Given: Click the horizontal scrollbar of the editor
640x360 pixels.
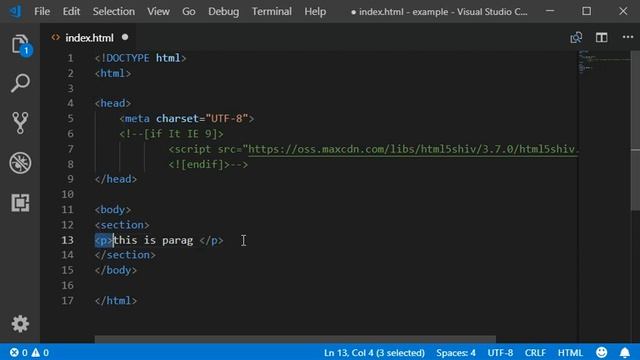Looking at the screenshot, I should pyautogui.click(x=295, y=339).
